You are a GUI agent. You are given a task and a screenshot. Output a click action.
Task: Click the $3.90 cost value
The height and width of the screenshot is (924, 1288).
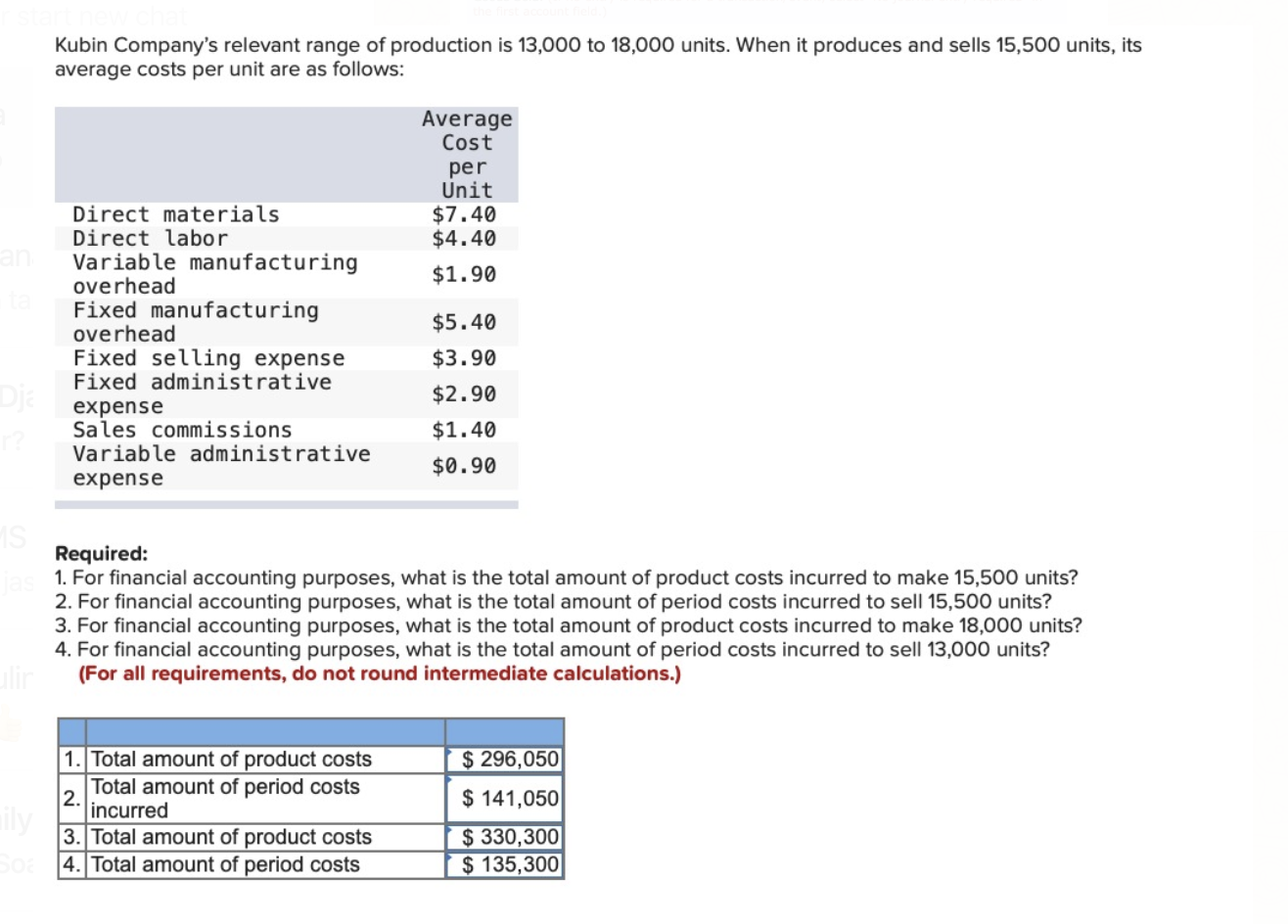(464, 358)
